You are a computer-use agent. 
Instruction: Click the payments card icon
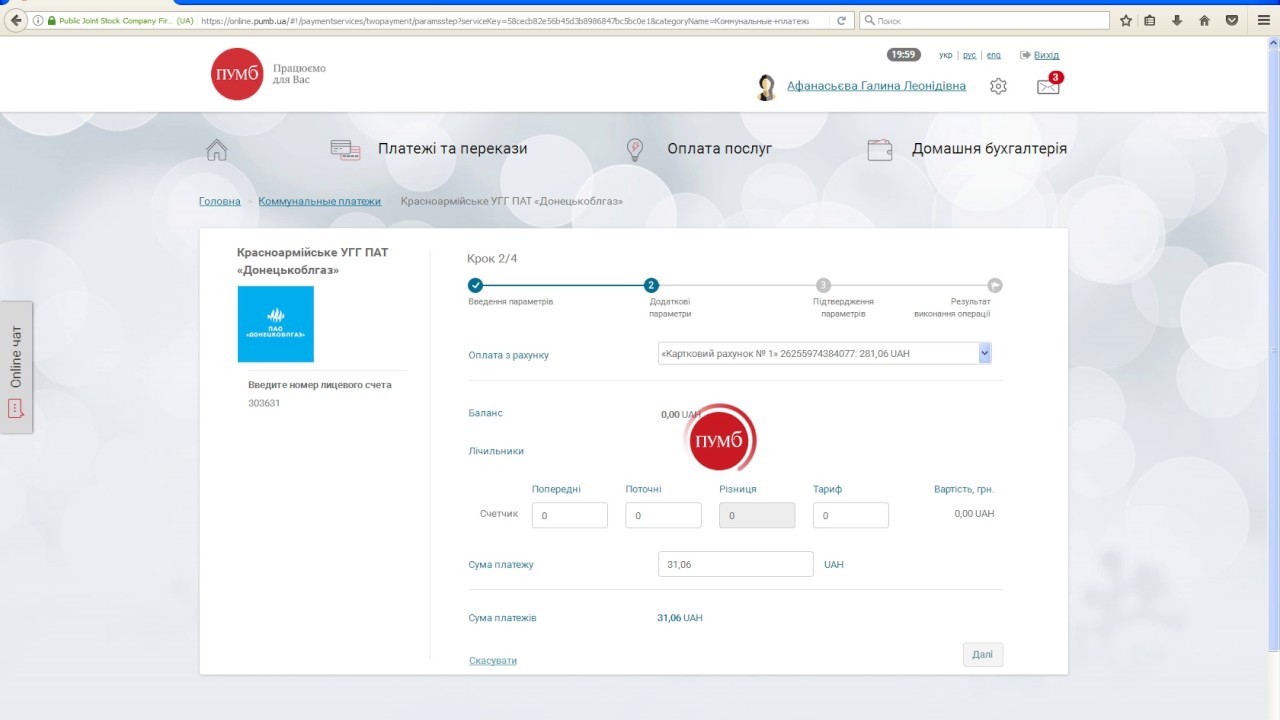[346, 150]
